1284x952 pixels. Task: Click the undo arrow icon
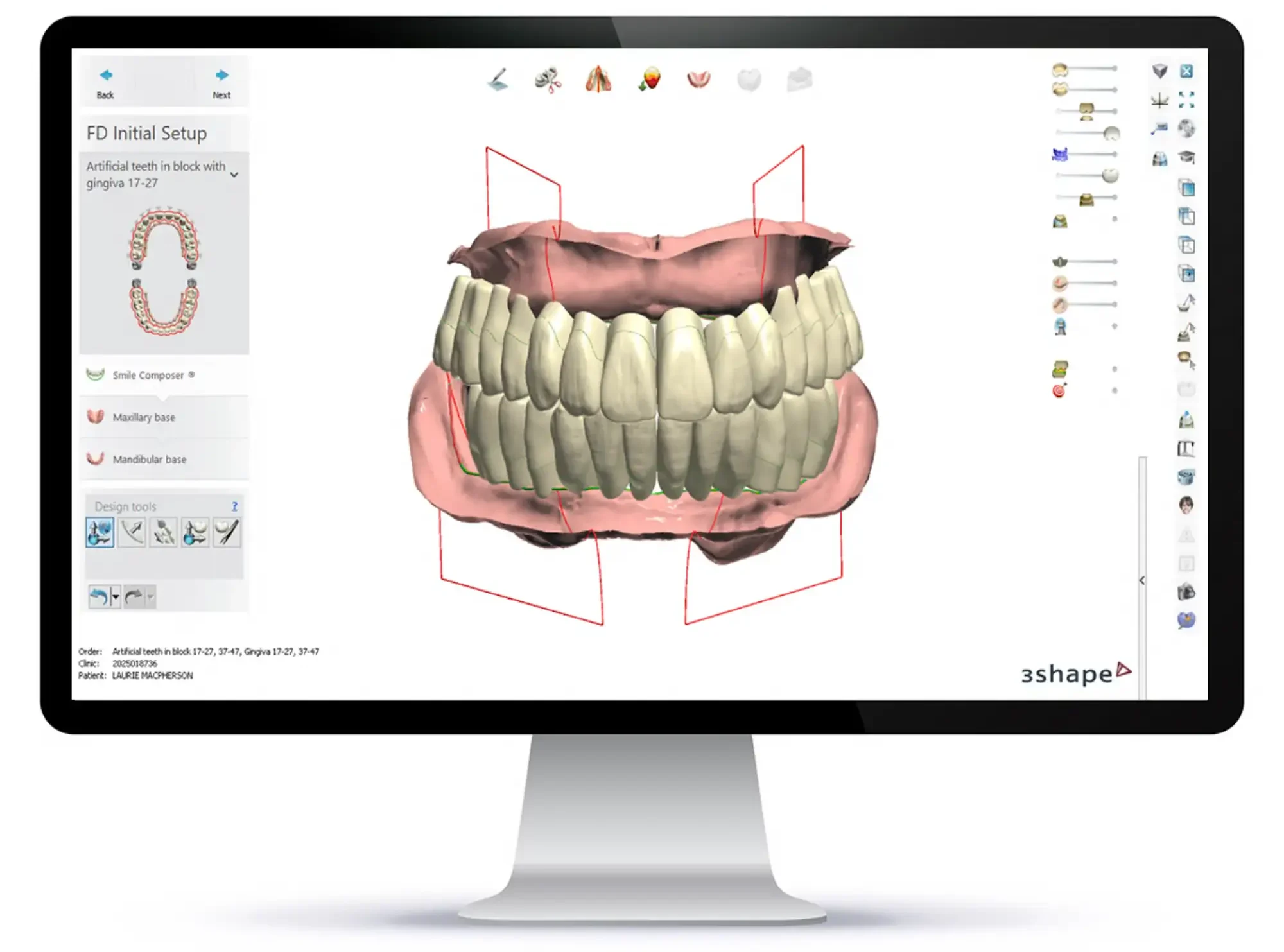[99, 597]
